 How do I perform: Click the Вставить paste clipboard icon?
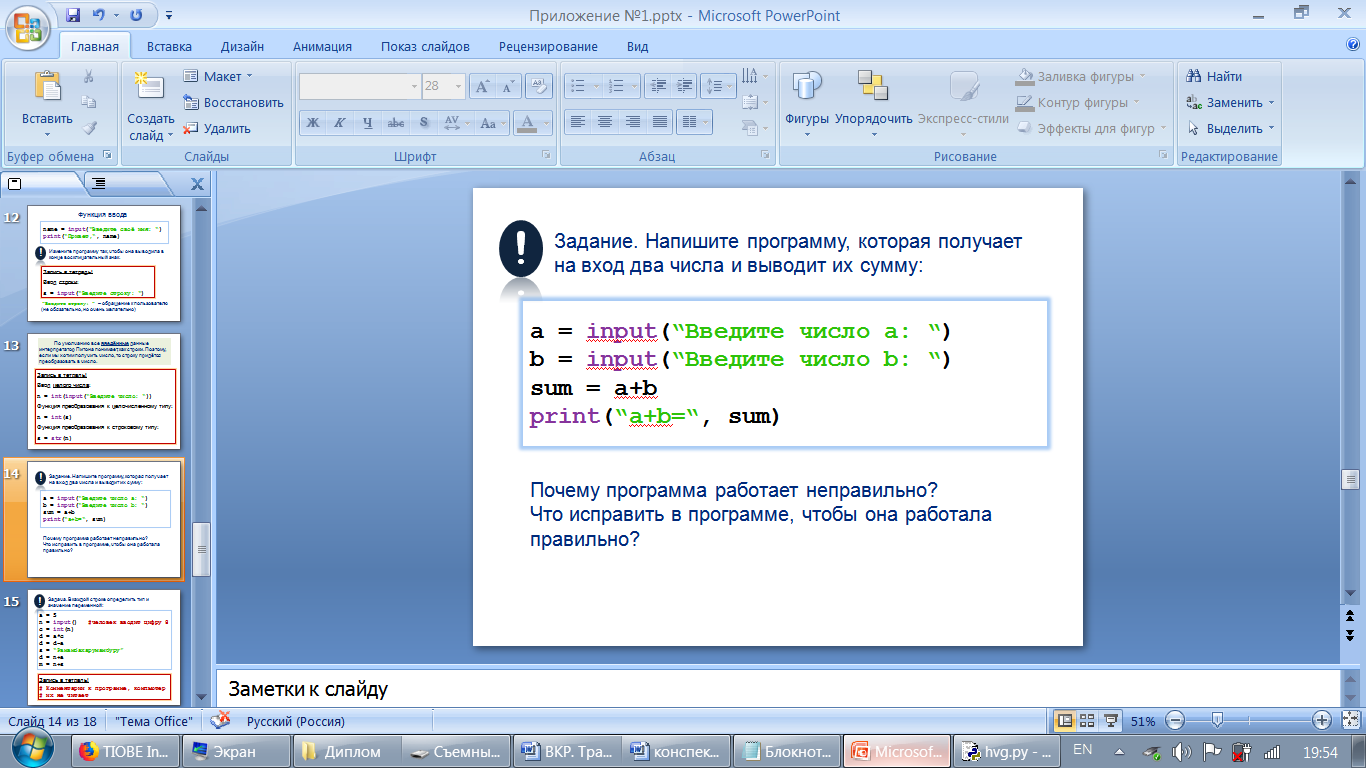[x=47, y=87]
